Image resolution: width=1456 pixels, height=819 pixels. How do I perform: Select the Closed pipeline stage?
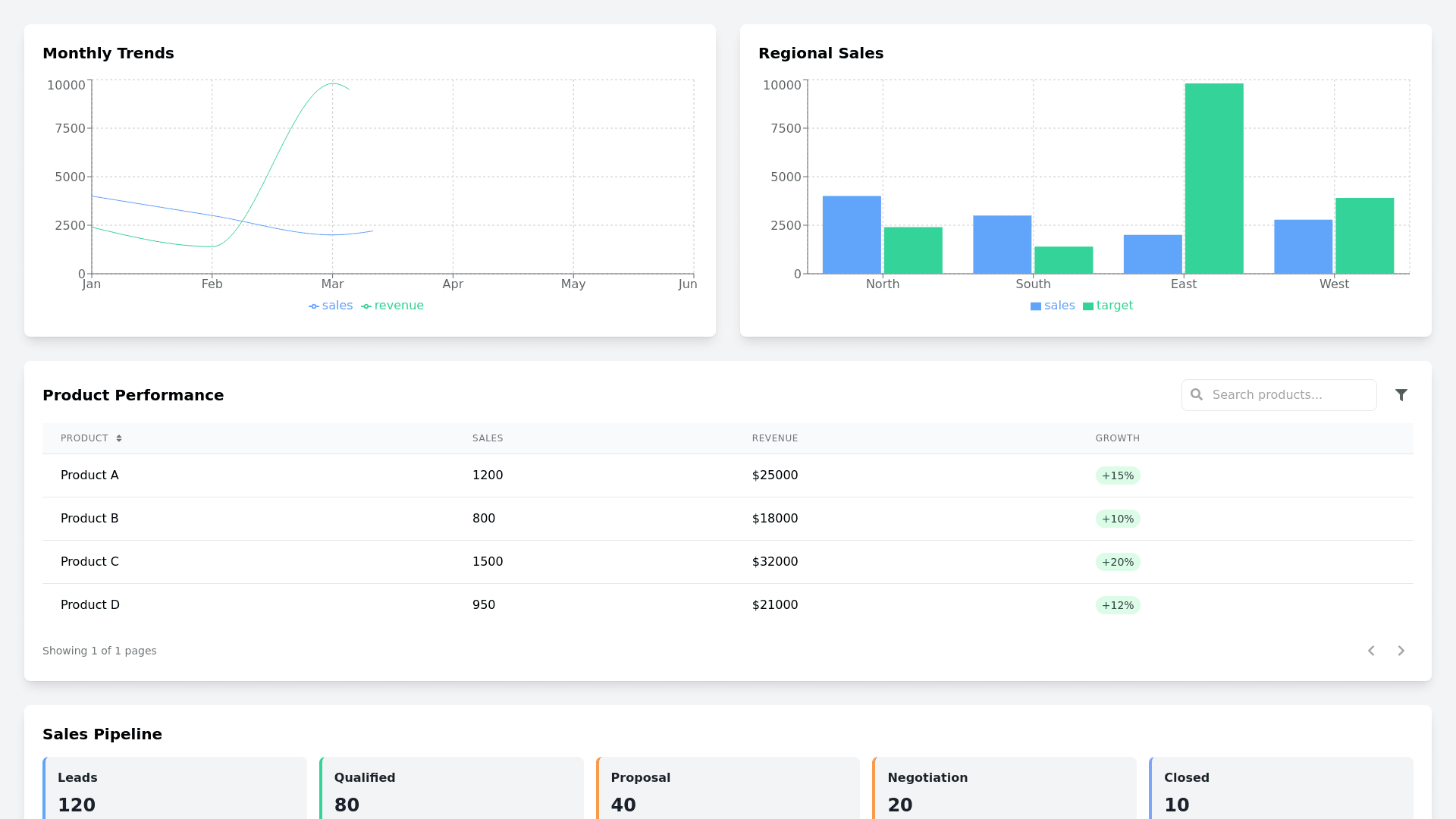click(1281, 789)
